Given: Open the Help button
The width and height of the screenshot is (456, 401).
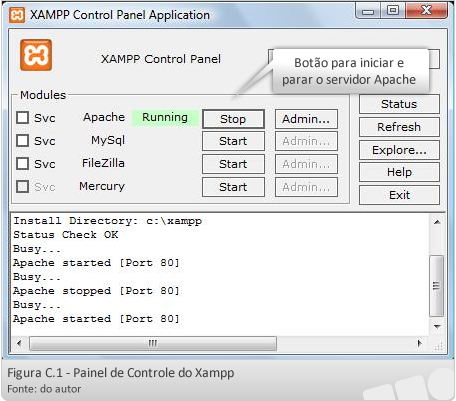Looking at the screenshot, I should coord(399,172).
